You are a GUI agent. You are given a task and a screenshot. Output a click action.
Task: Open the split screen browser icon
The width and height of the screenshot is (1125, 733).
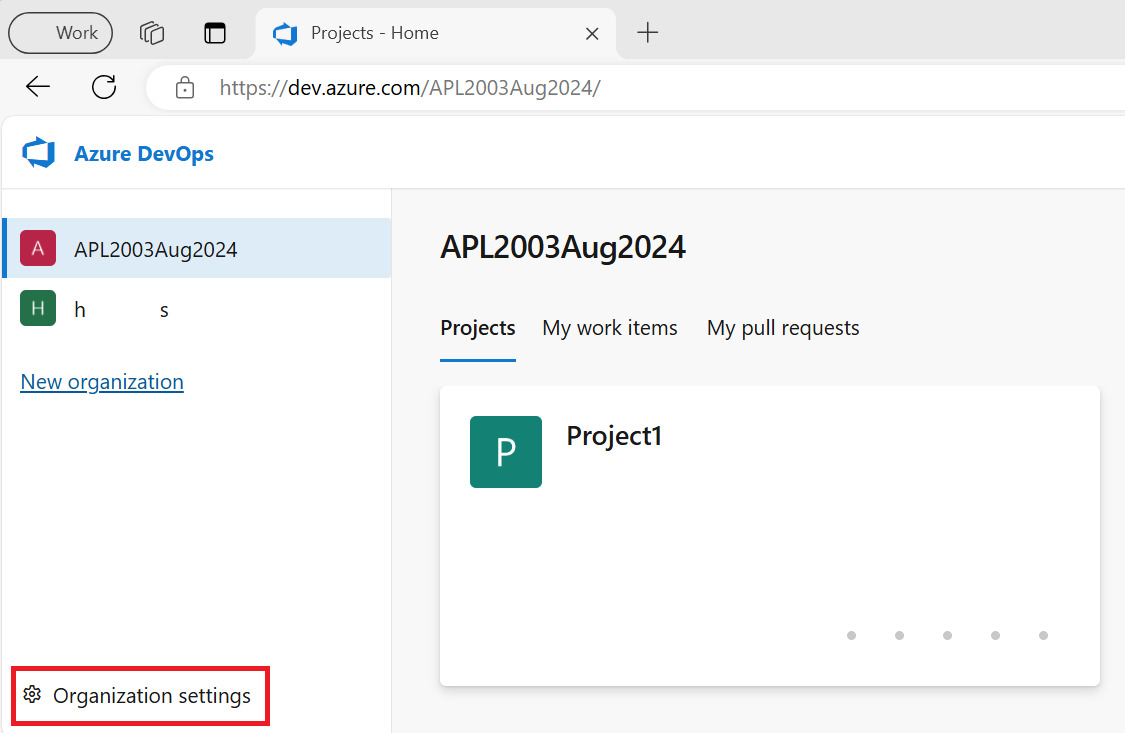pyautogui.click(x=215, y=33)
